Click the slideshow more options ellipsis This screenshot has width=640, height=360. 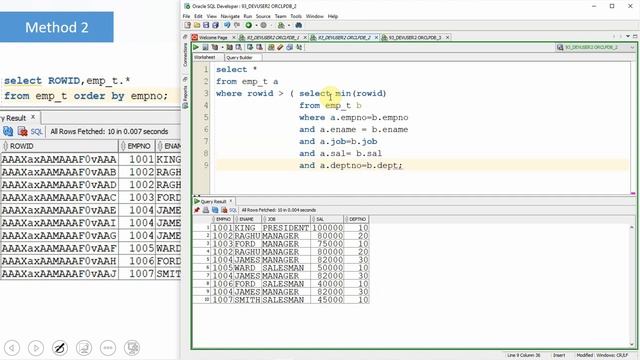(108, 348)
